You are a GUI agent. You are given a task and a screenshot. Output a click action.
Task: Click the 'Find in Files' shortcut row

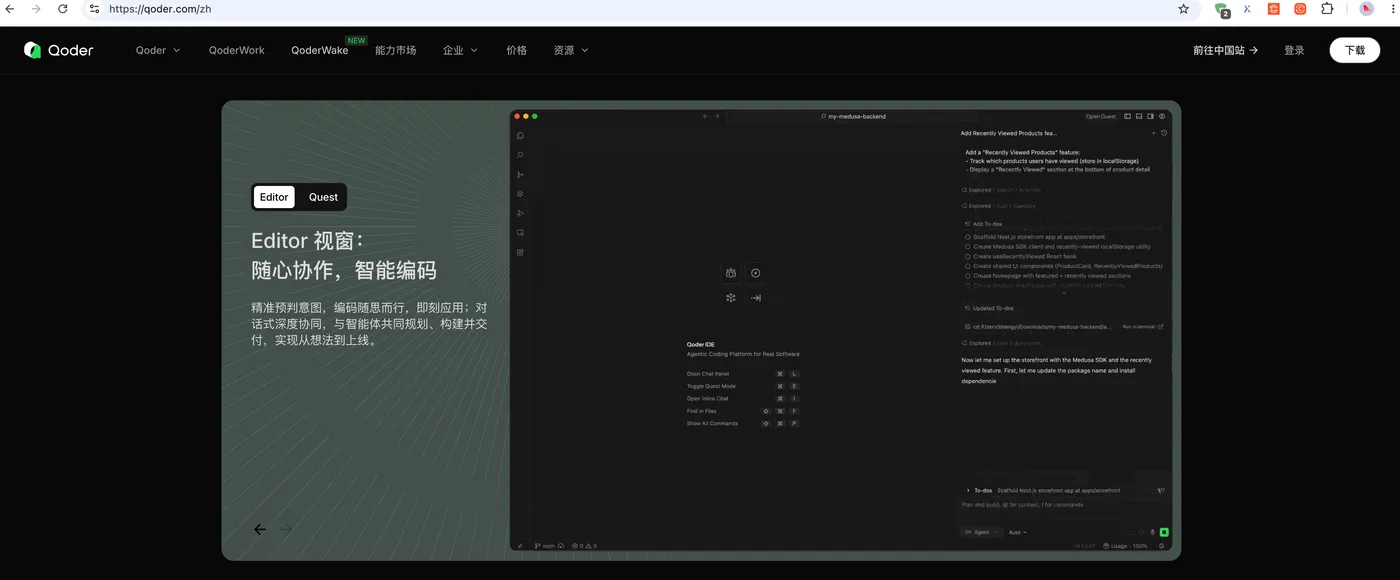(x=743, y=411)
